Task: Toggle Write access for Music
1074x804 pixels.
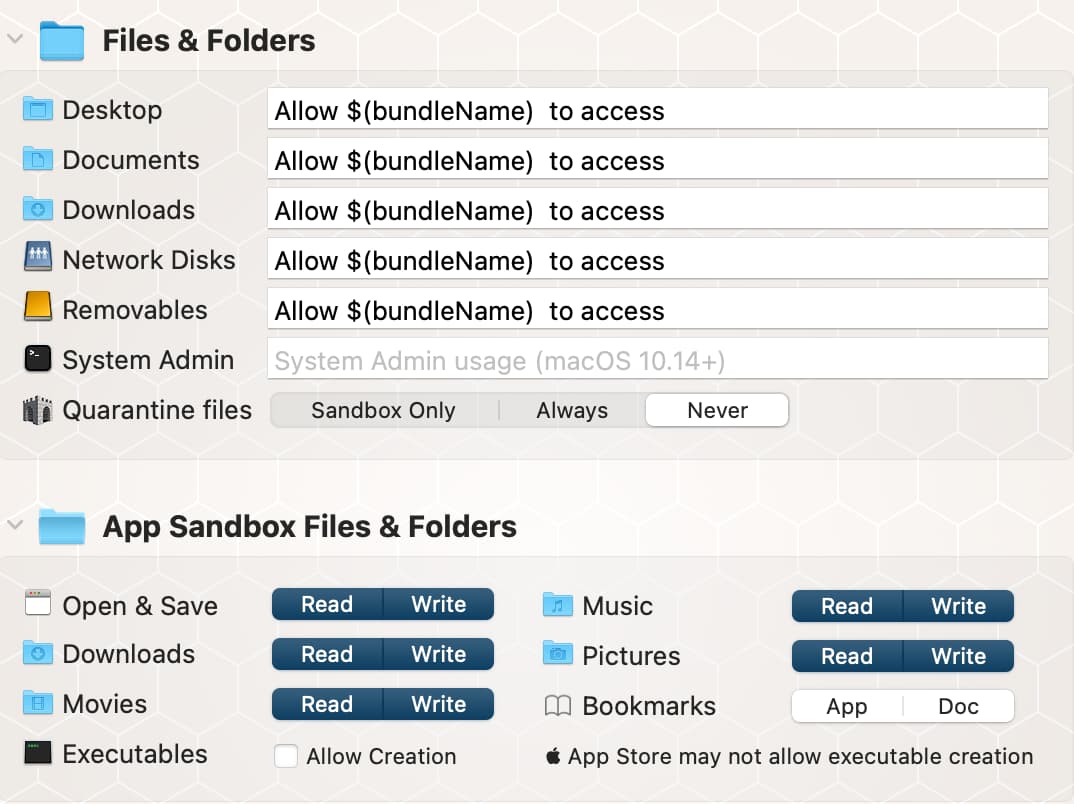Action: pos(958,606)
